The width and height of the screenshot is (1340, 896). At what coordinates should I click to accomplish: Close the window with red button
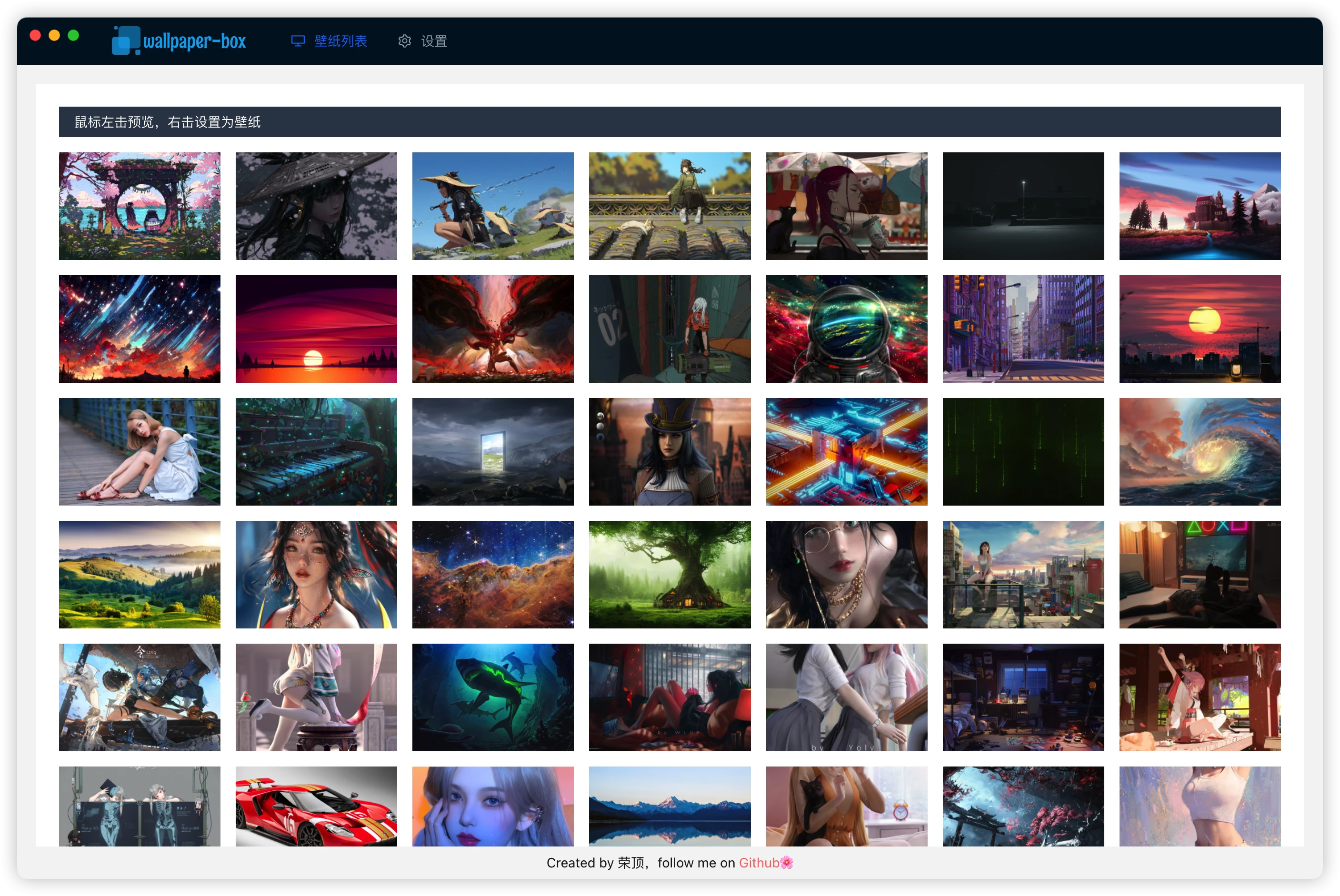(x=35, y=35)
